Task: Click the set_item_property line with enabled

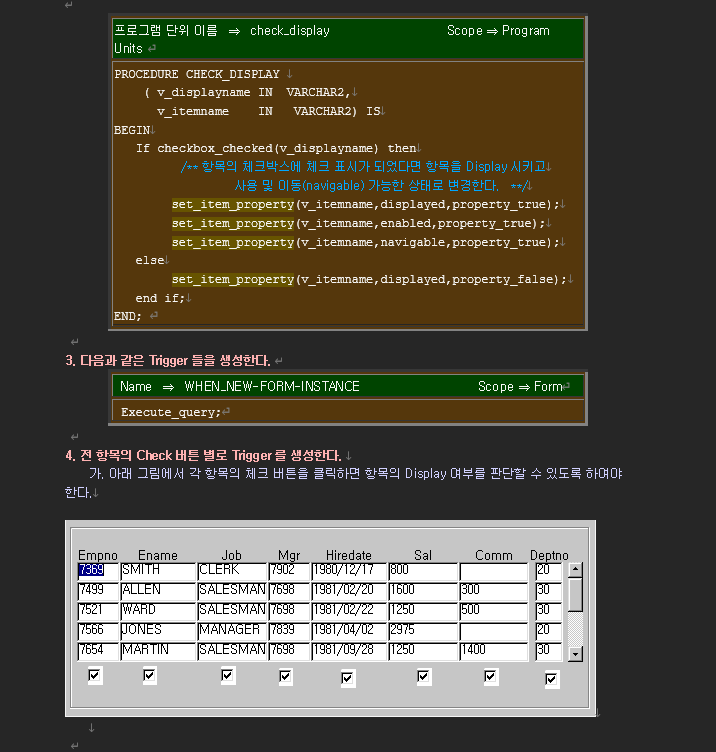Action: (x=358, y=223)
